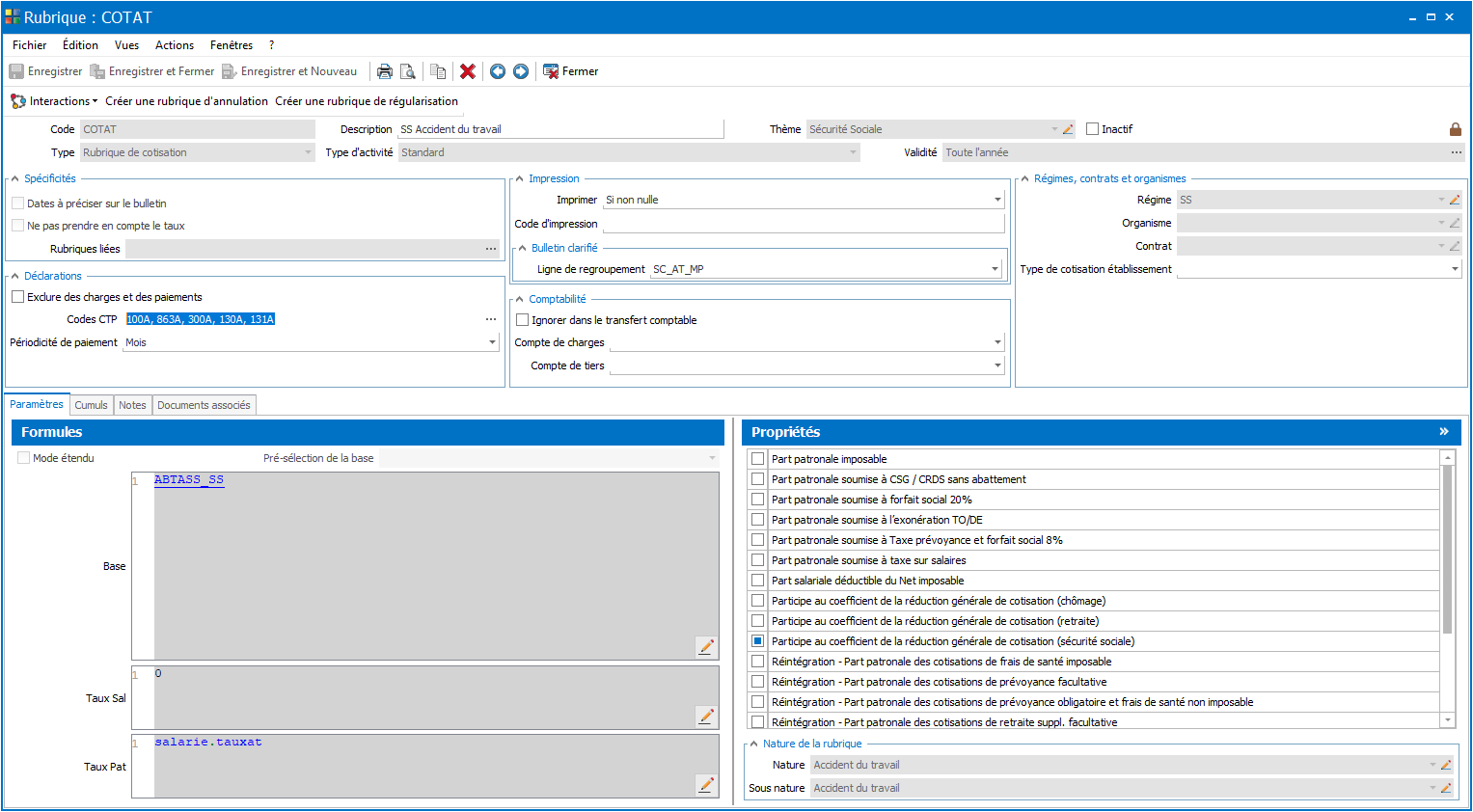
Task: Click the copy/duplicate icon in toolbar
Action: click(438, 71)
